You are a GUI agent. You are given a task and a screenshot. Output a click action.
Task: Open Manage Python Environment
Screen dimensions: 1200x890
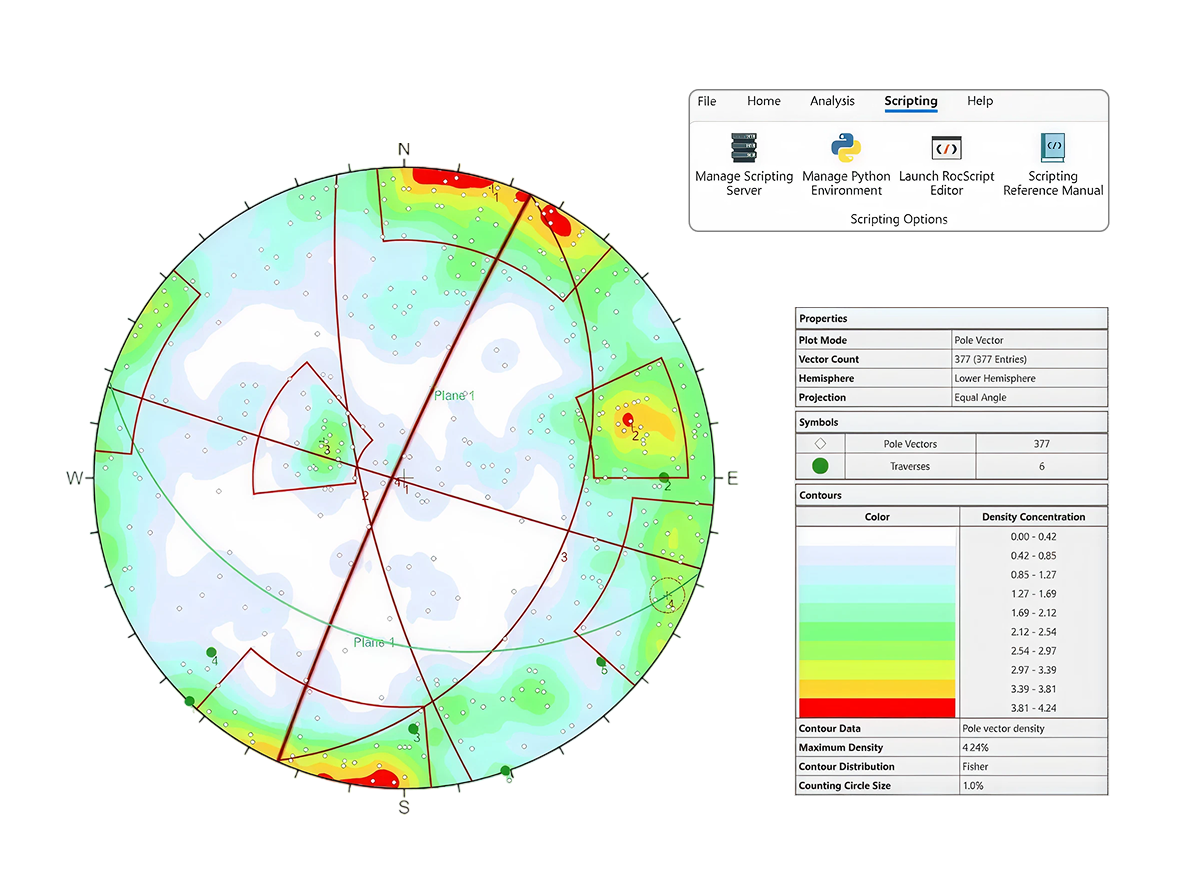846,149
